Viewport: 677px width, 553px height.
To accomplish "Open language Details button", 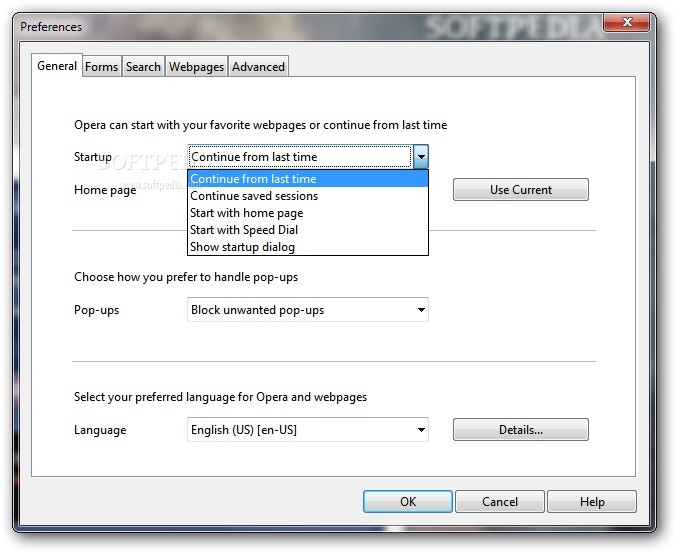I will [x=521, y=430].
